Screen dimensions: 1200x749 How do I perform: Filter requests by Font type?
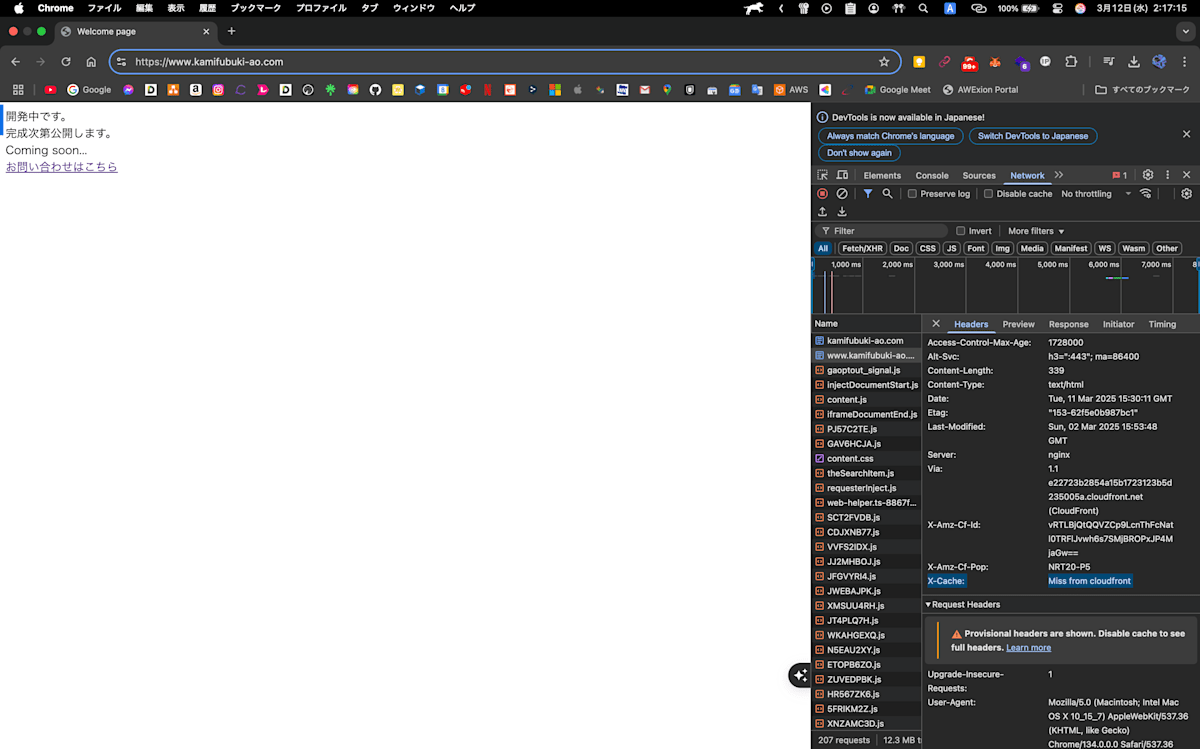pos(976,248)
